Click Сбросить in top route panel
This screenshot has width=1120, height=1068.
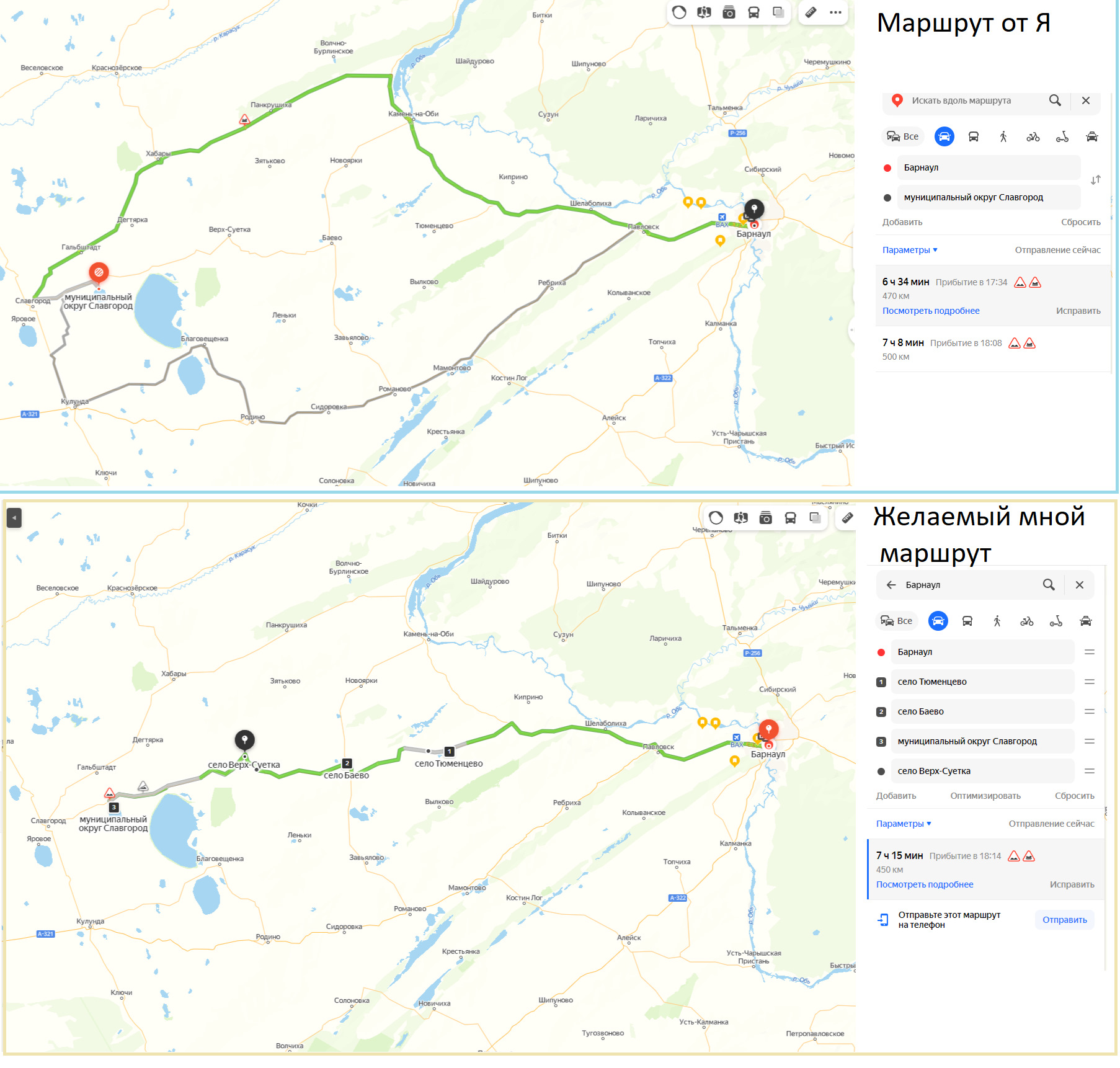(1080, 222)
